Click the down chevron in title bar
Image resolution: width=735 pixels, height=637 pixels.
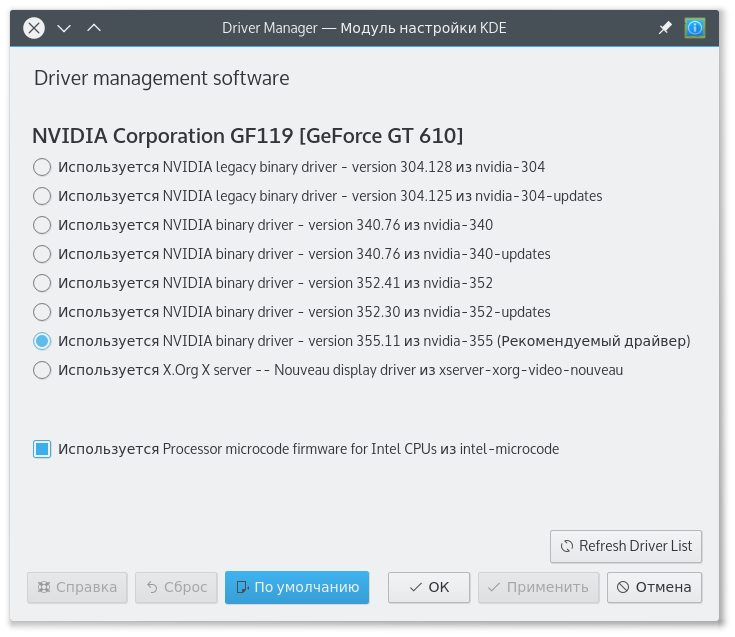64,28
